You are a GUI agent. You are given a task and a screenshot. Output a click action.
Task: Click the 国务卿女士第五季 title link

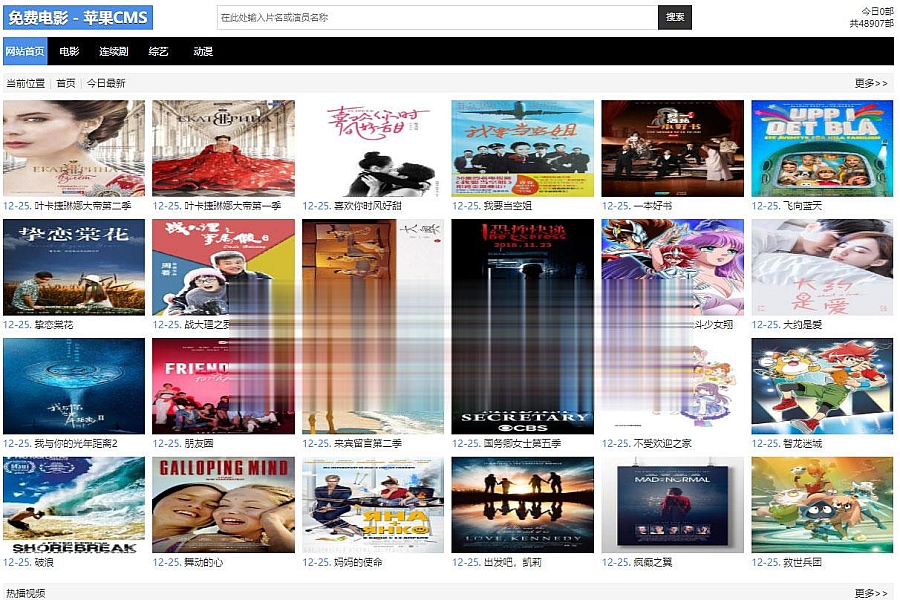[522, 443]
